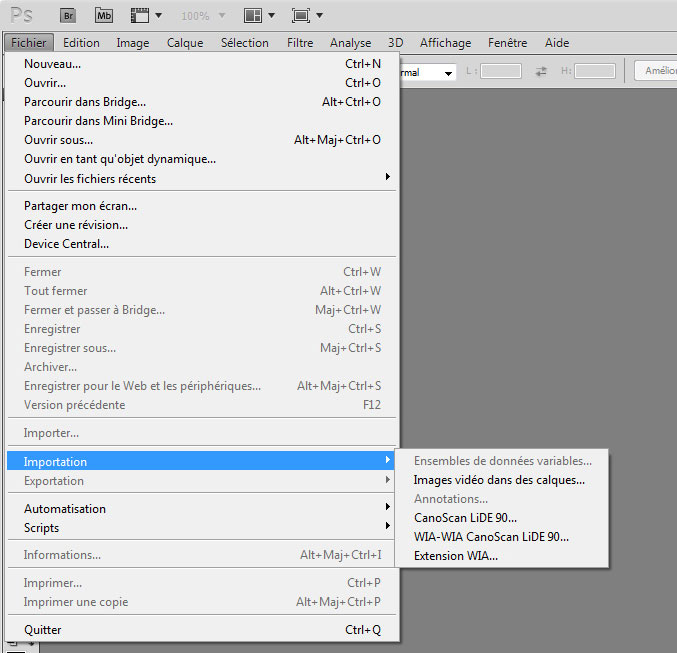This screenshot has width=677, height=653.
Task: Click the screen mode icon
Action: [x=301, y=16]
